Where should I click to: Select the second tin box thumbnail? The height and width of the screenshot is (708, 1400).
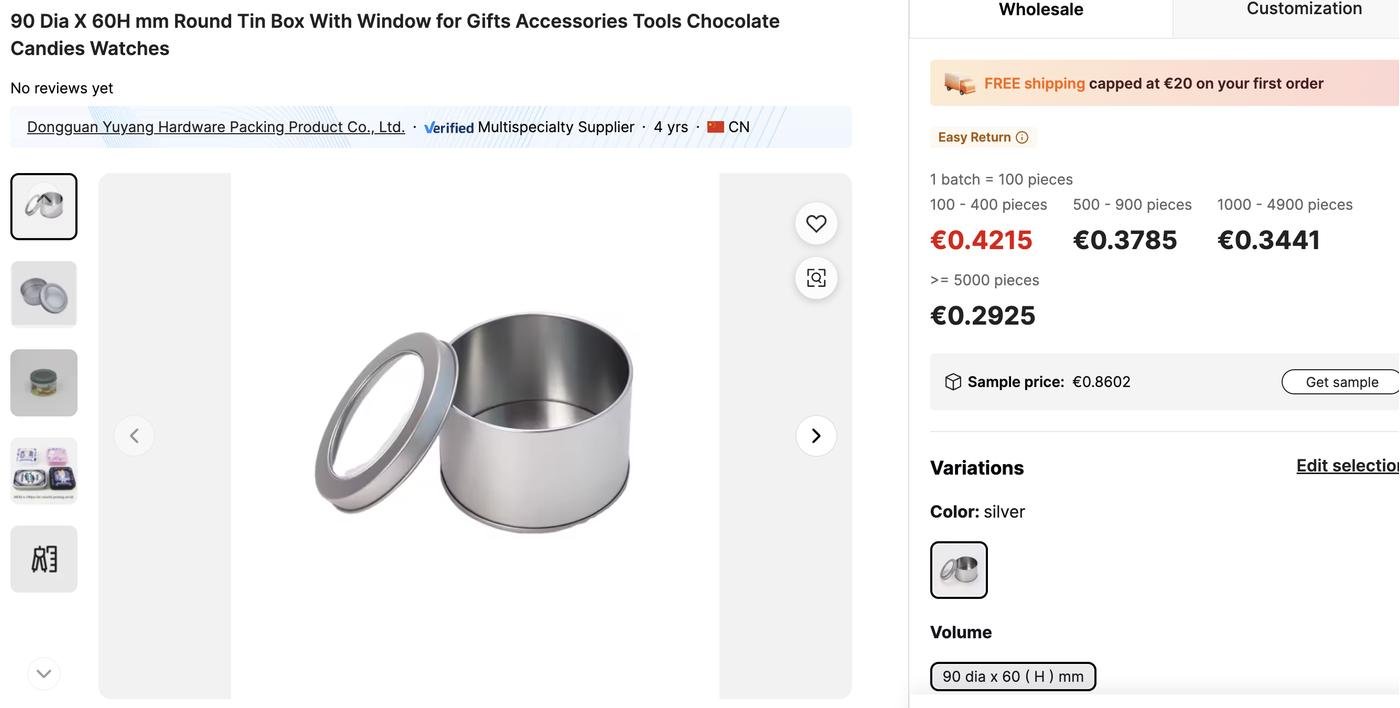44,295
